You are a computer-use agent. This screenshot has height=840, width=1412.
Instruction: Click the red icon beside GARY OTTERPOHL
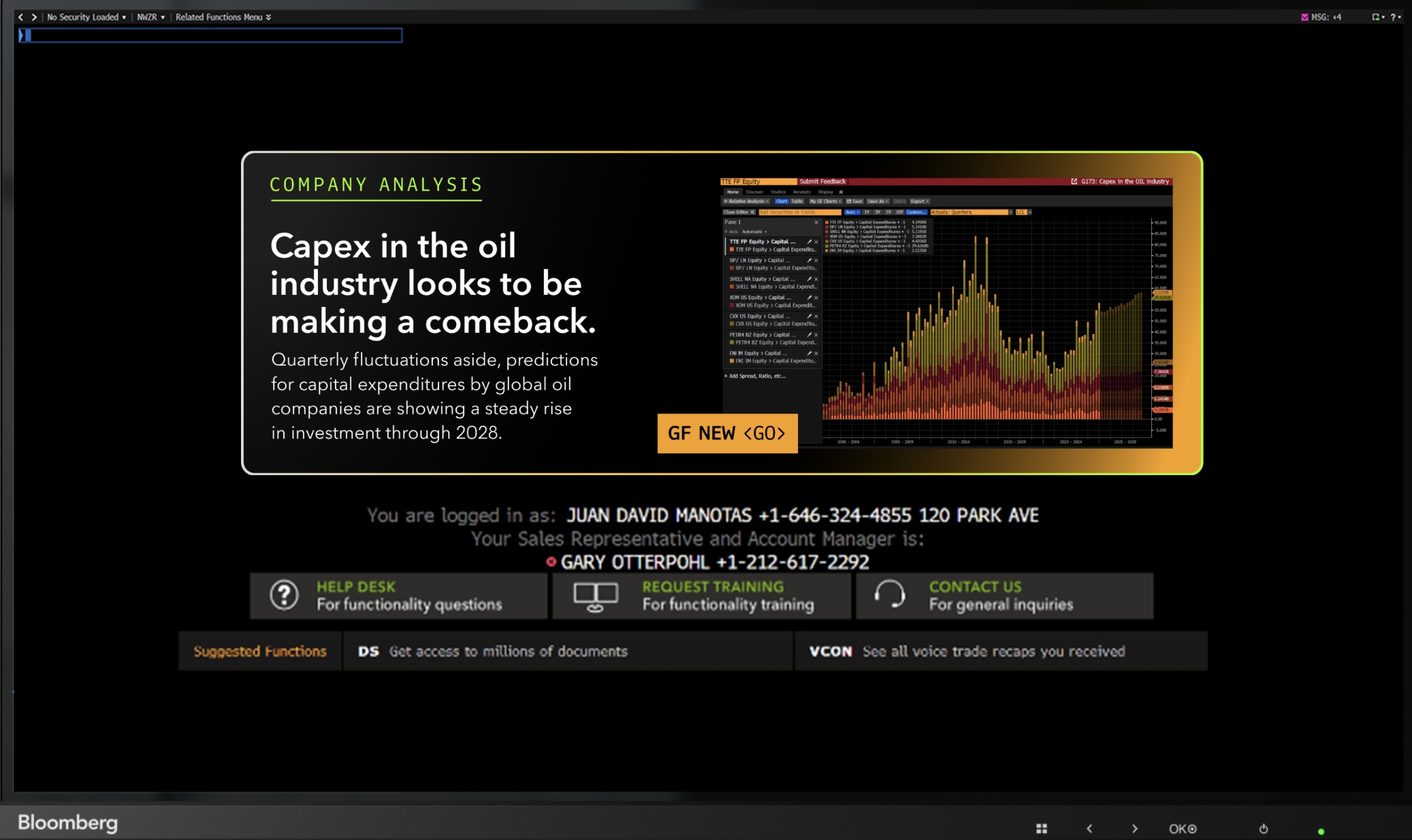[x=551, y=562]
